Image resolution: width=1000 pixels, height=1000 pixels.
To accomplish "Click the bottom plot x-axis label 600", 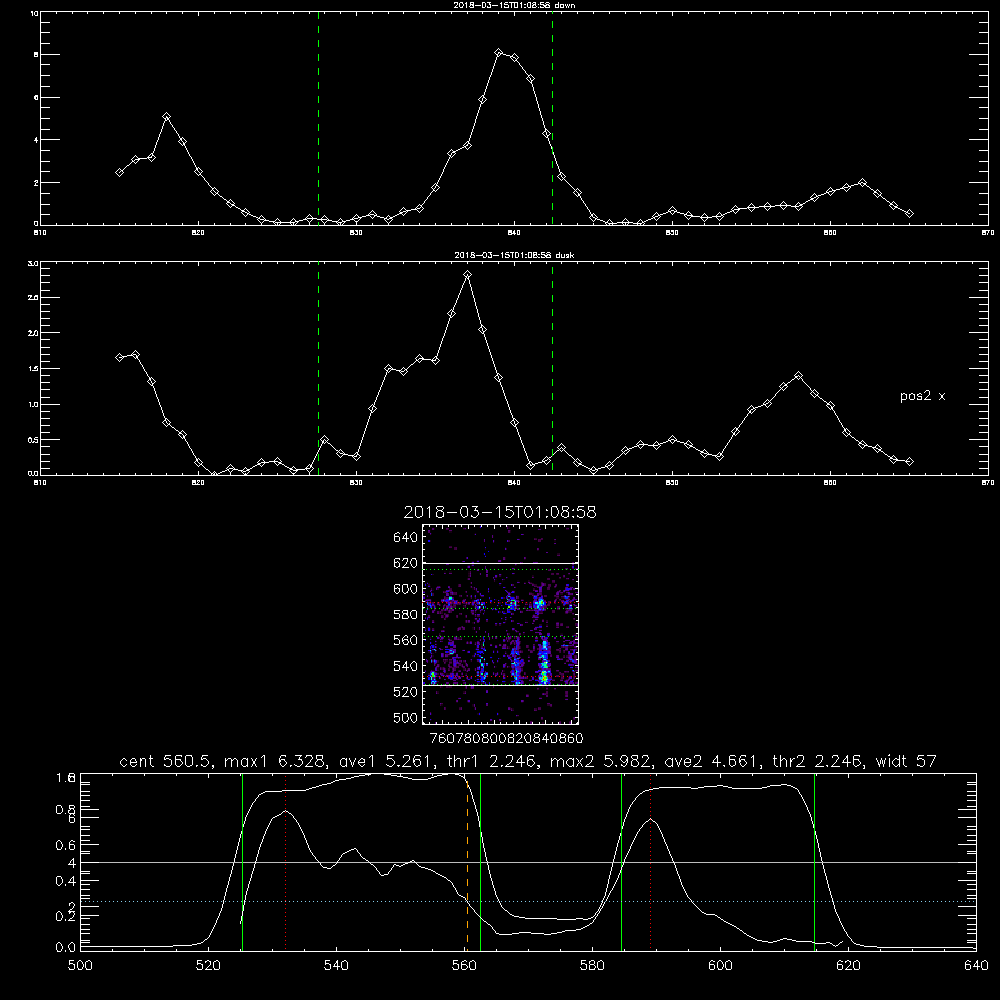I will pos(721,966).
